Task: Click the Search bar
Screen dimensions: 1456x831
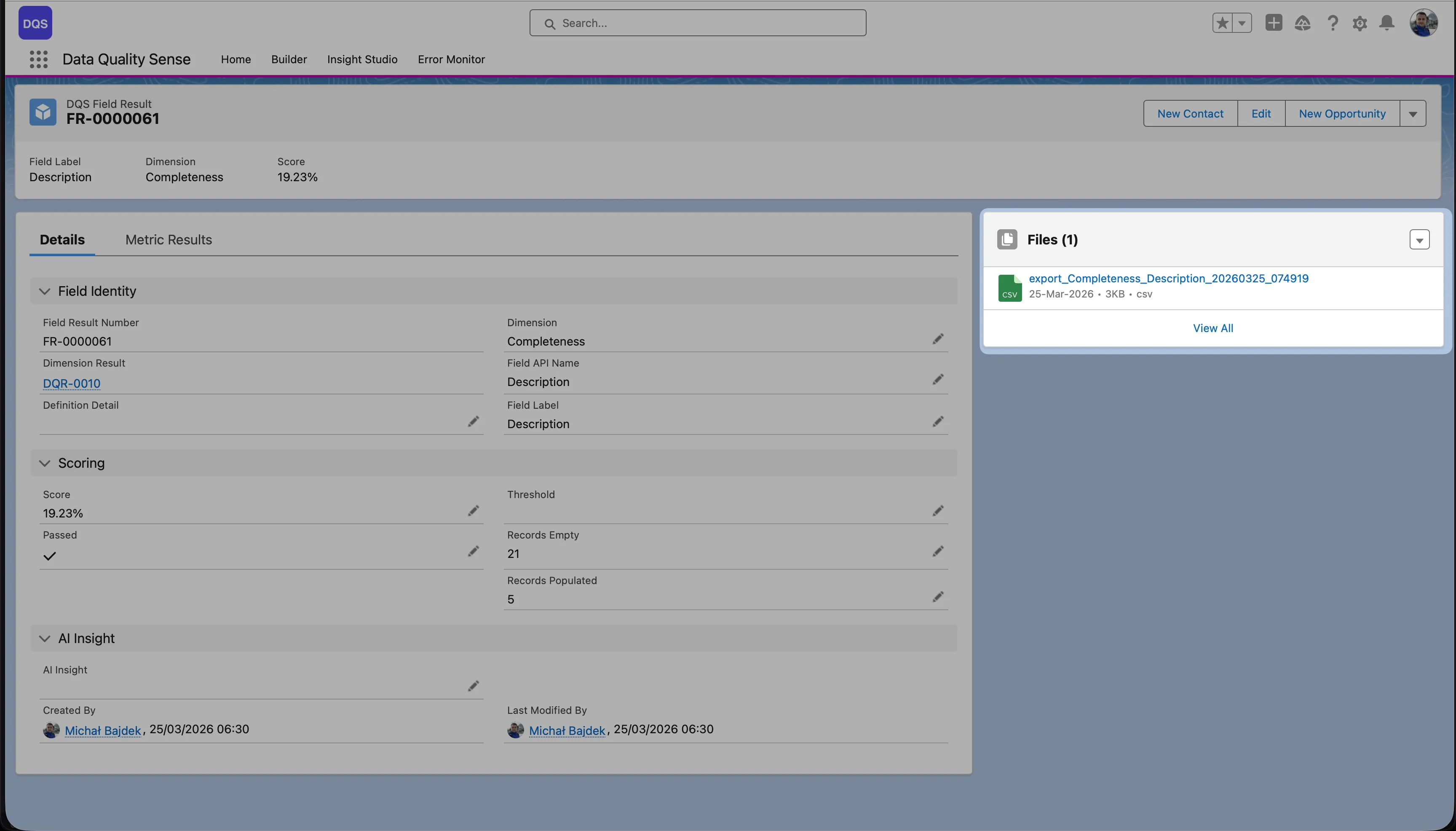Action: (x=697, y=23)
